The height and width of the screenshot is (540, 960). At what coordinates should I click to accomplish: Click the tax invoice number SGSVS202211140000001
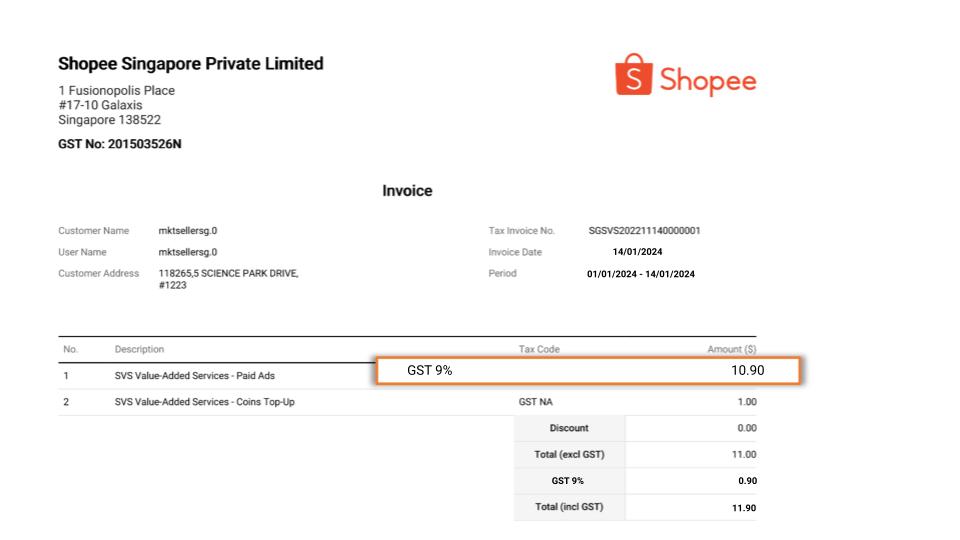click(644, 231)
